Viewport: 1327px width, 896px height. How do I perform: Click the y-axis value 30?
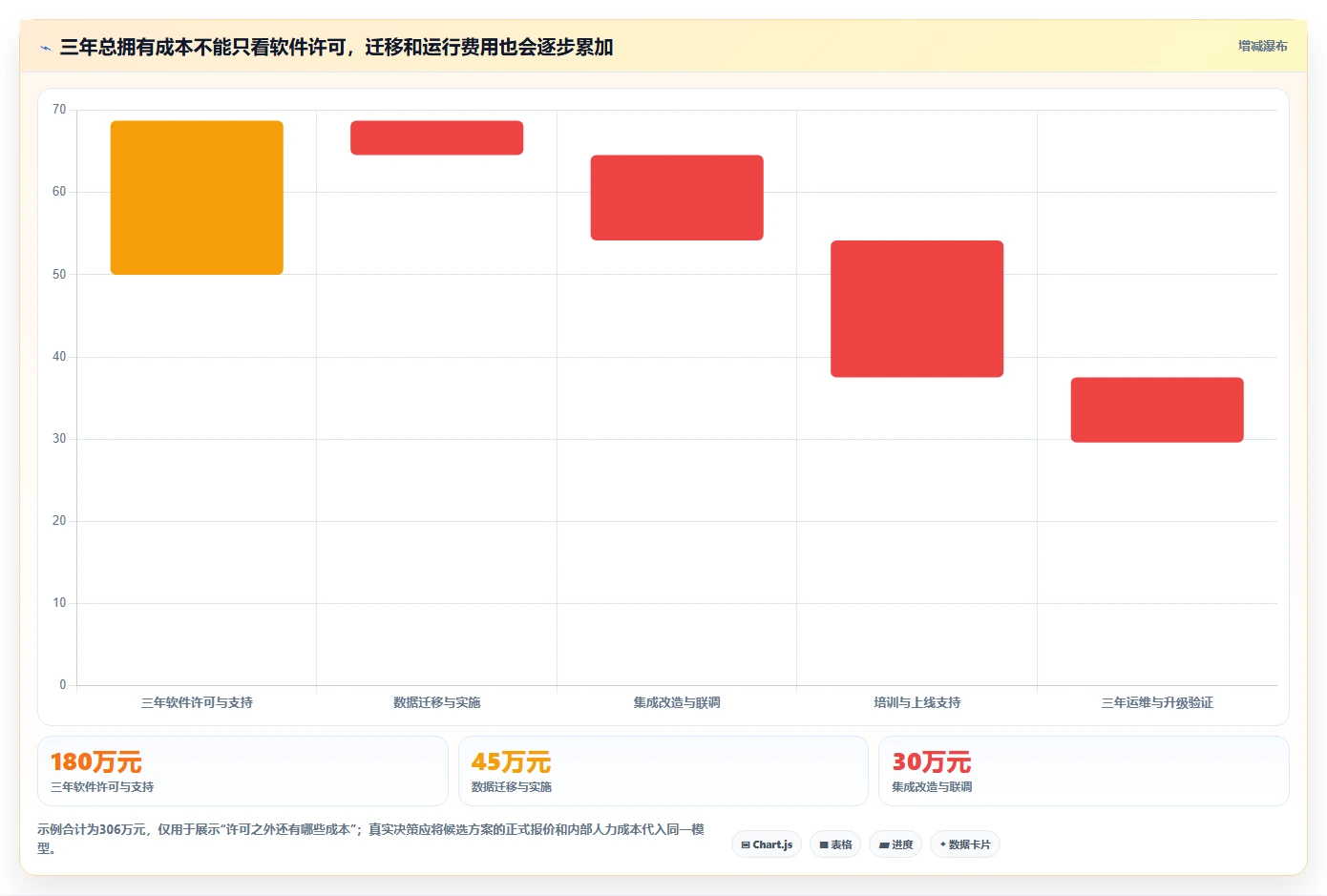pos(59,439)
